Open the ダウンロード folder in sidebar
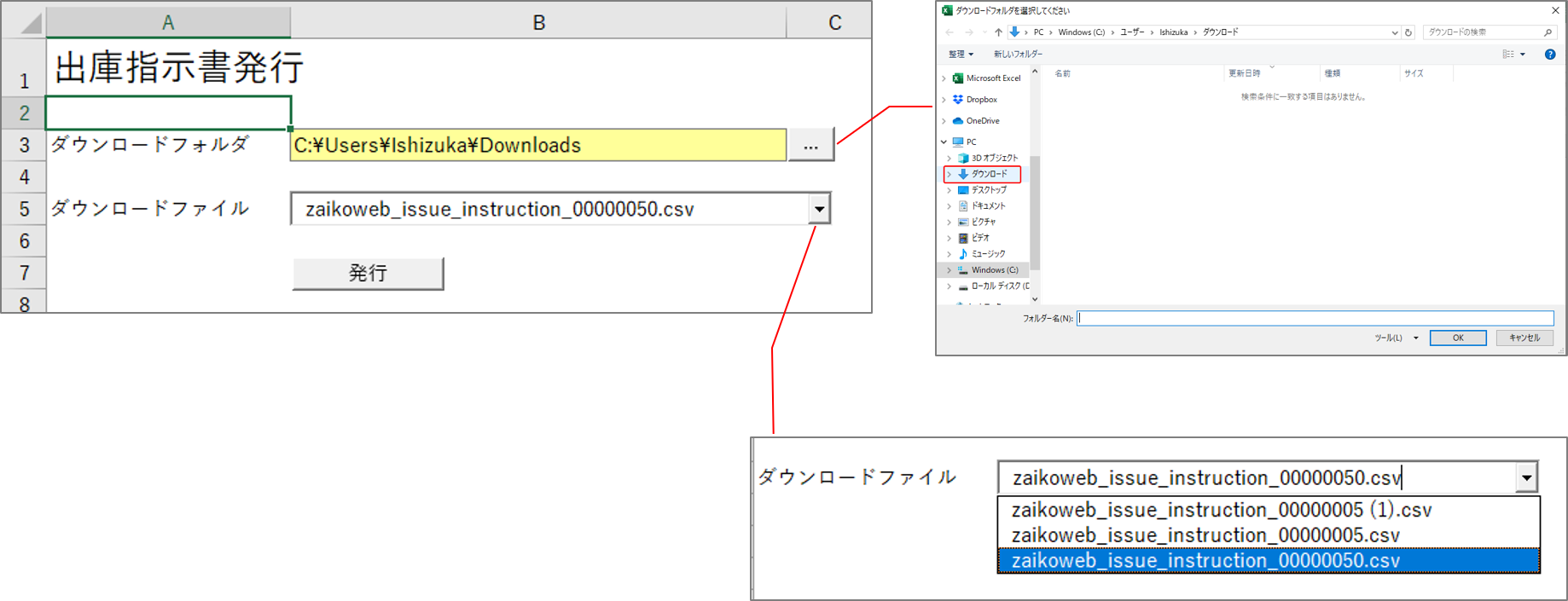The height and width of the screenshot is (601, 1568). pos(989,174)
